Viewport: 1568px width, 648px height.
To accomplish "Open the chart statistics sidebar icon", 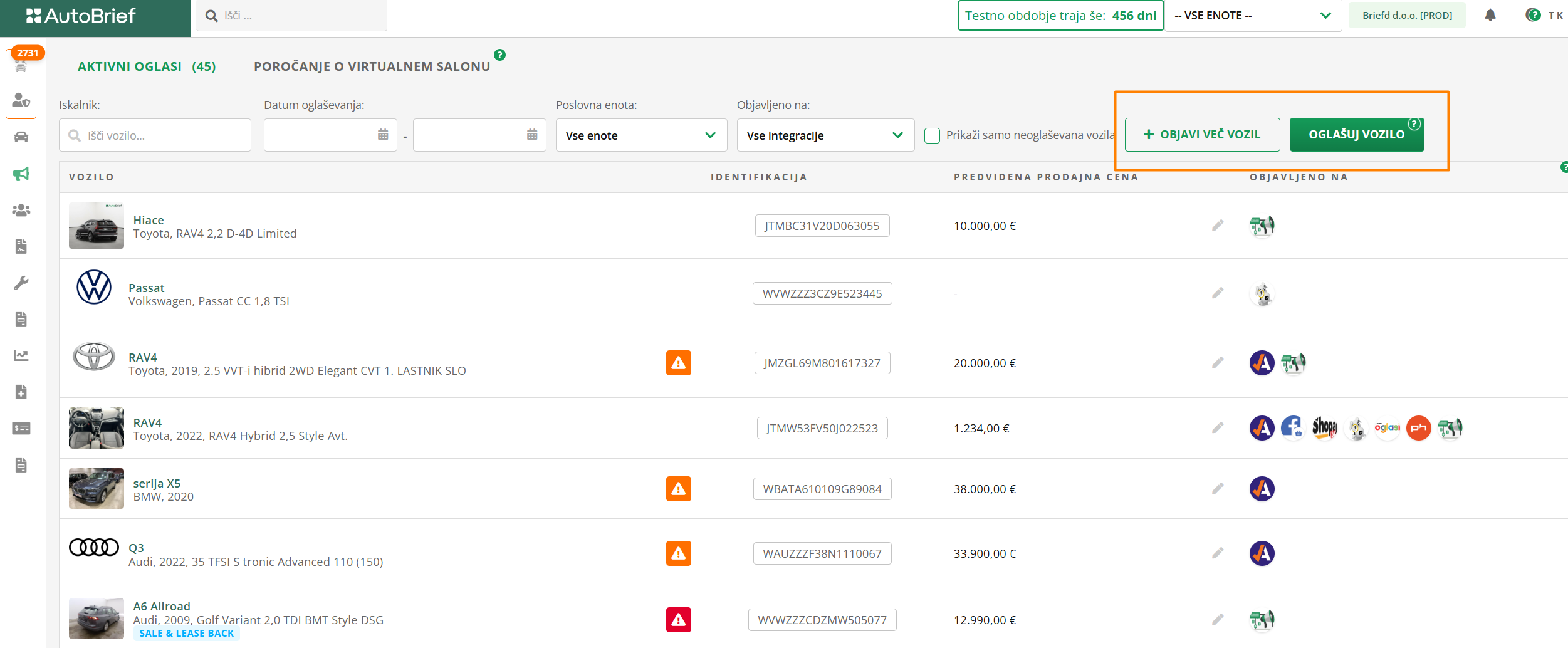I will (21, 355).
